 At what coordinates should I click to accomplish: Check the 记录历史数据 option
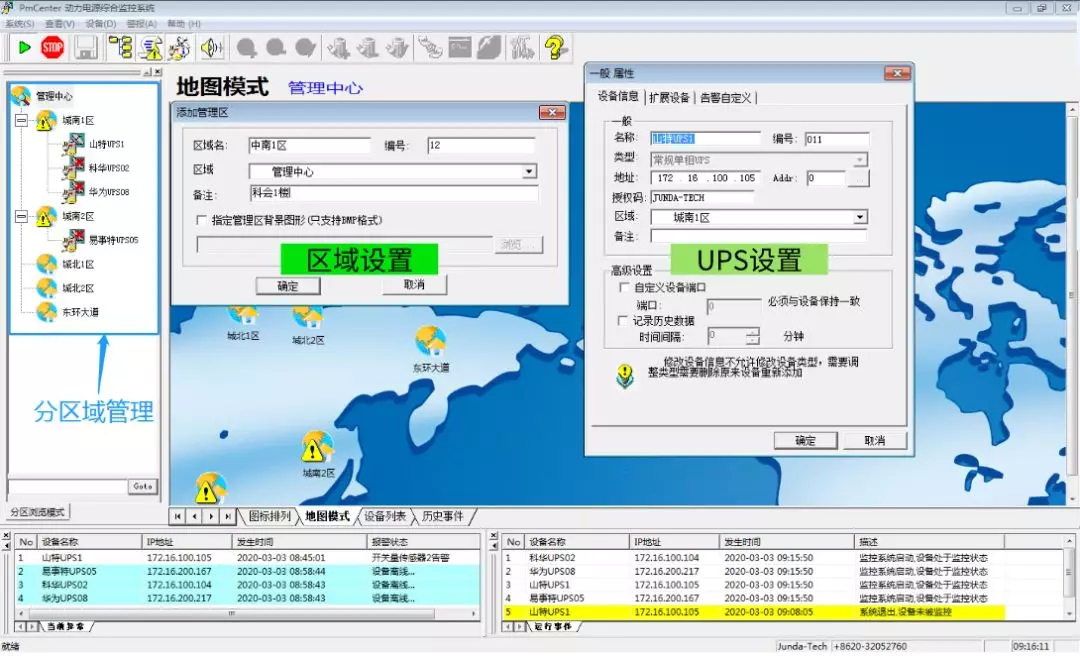(x=624, y=321)
